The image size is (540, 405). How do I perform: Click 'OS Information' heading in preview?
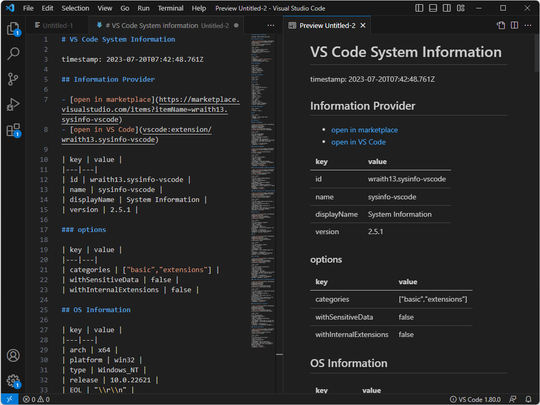pos(349,363)
